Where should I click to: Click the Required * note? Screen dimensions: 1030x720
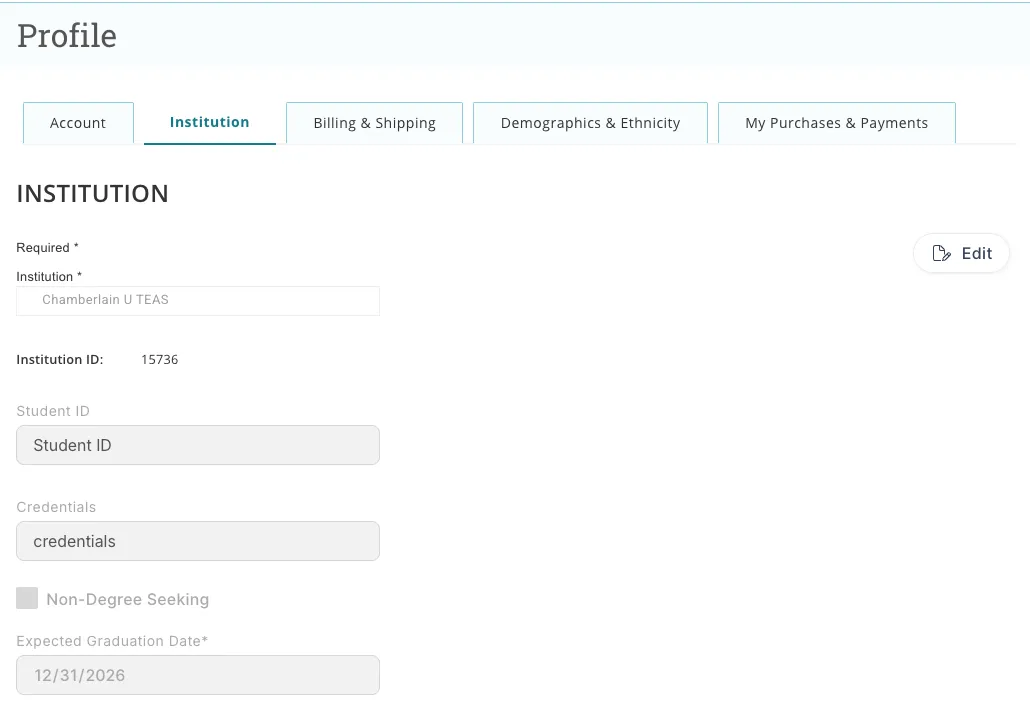[x=47, y=248]
